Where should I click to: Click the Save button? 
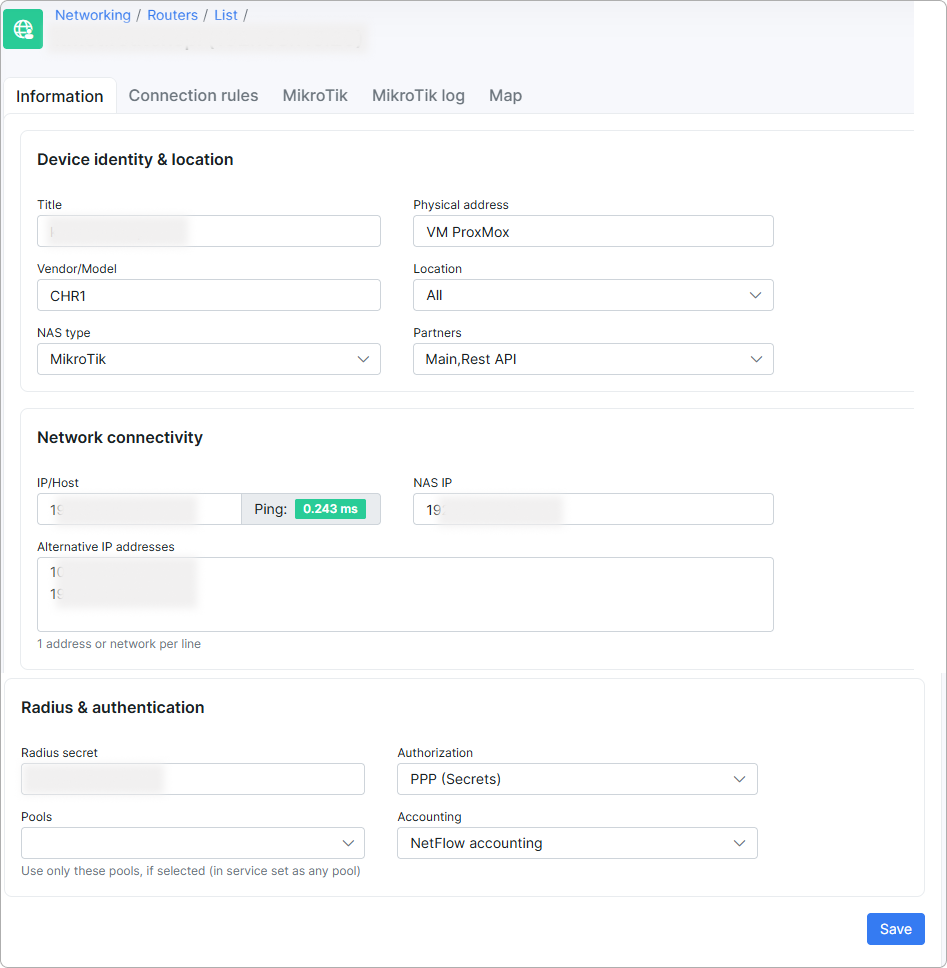click(896, 929)
